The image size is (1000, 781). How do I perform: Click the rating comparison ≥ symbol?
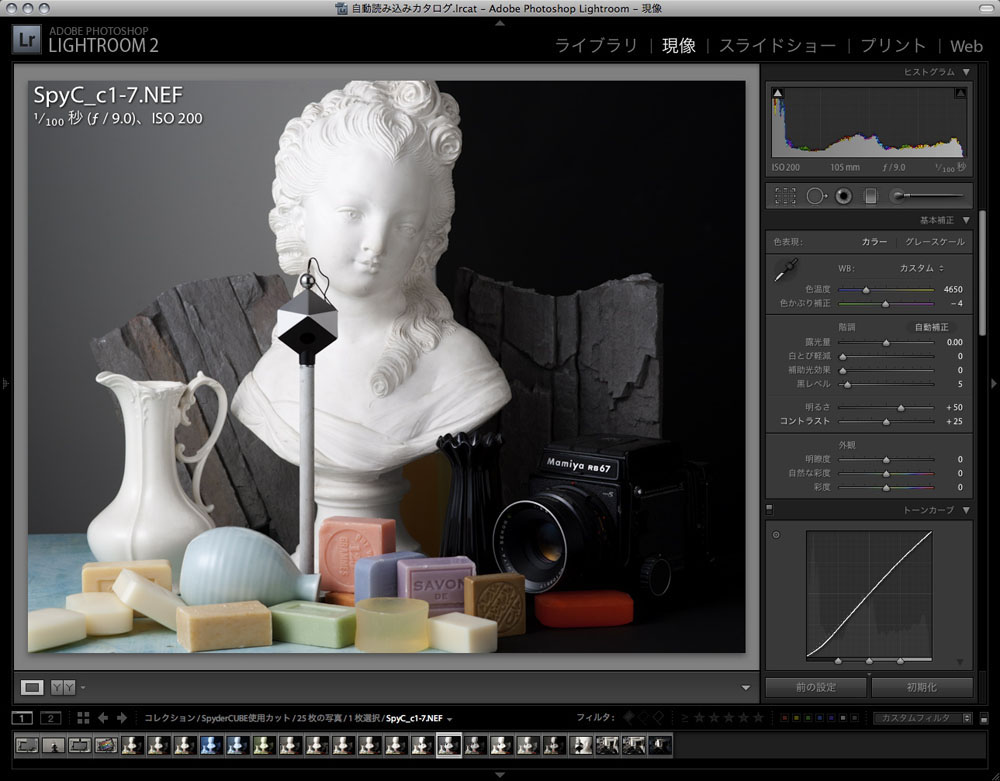684,718
